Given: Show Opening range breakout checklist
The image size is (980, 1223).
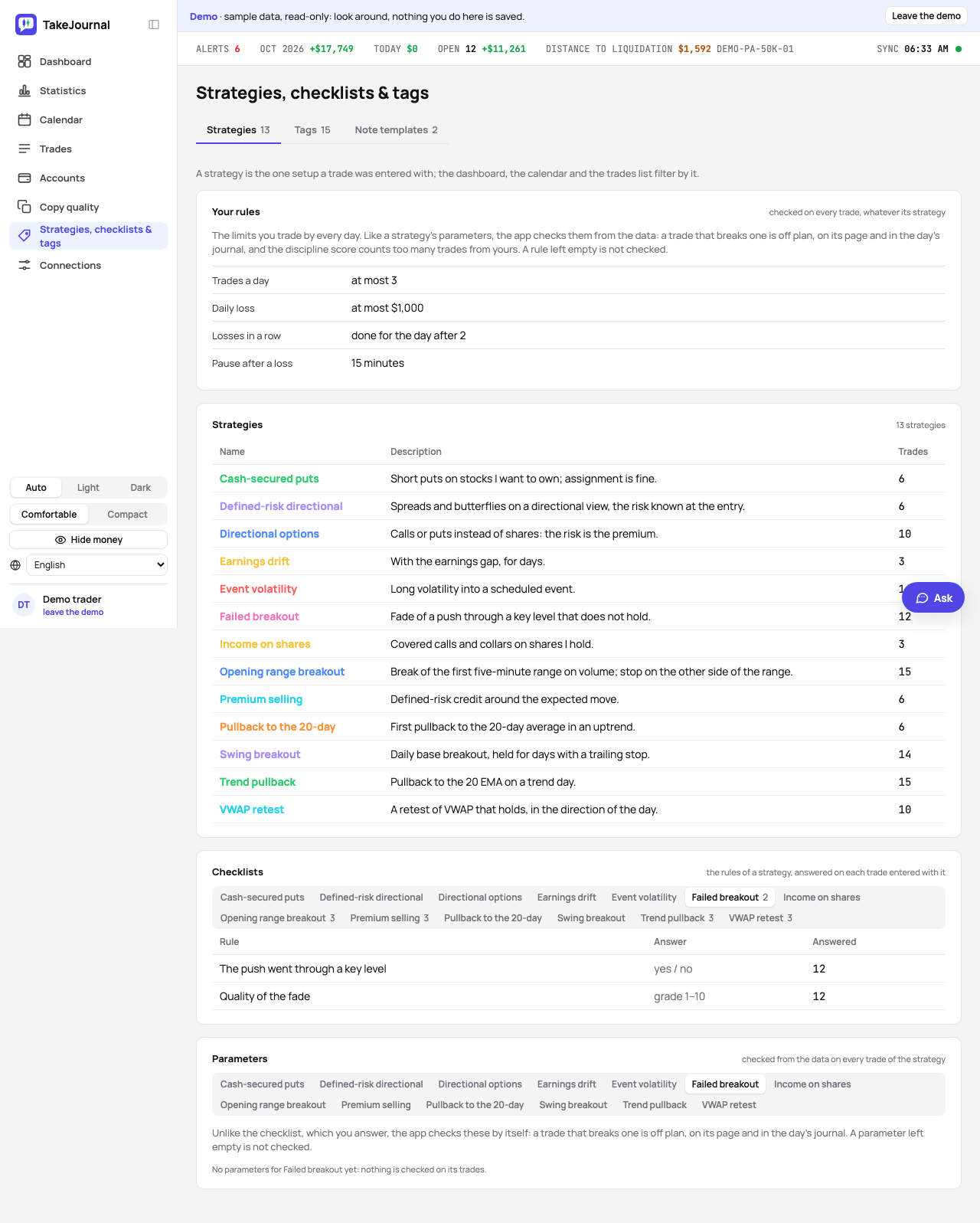Looking at the screenshot, I should point(278,918).
